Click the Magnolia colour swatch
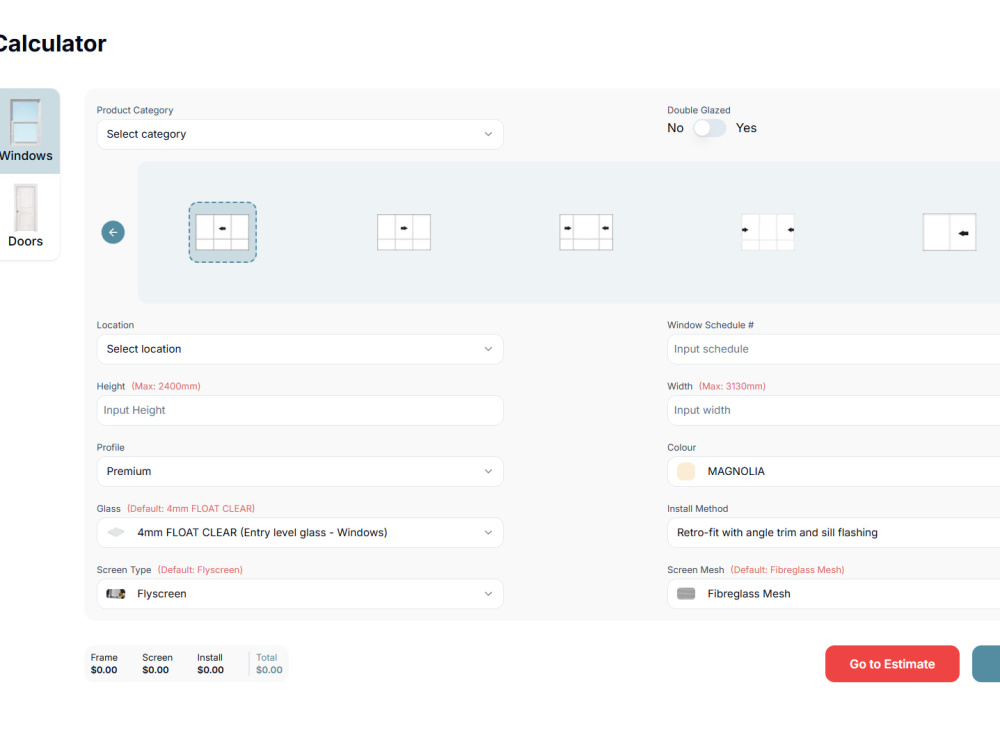This screenshot has width=1000, height=749. pyautogui.click(x=686, y=471)
